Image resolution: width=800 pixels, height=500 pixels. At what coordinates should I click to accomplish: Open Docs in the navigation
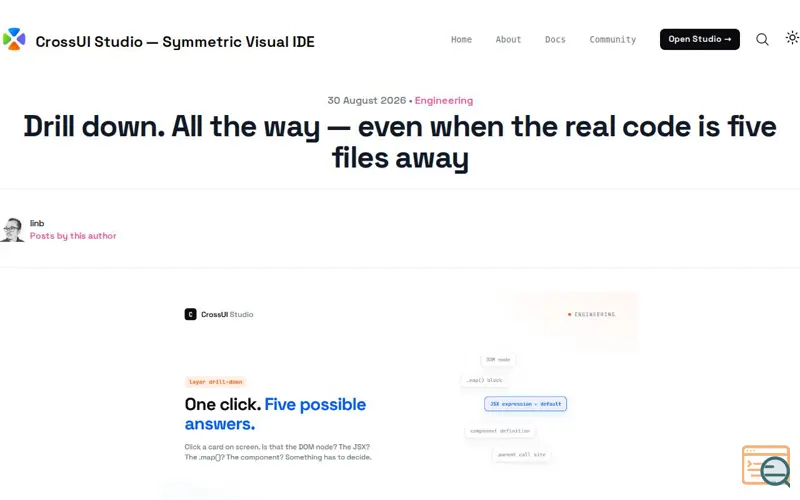point(555,39)
